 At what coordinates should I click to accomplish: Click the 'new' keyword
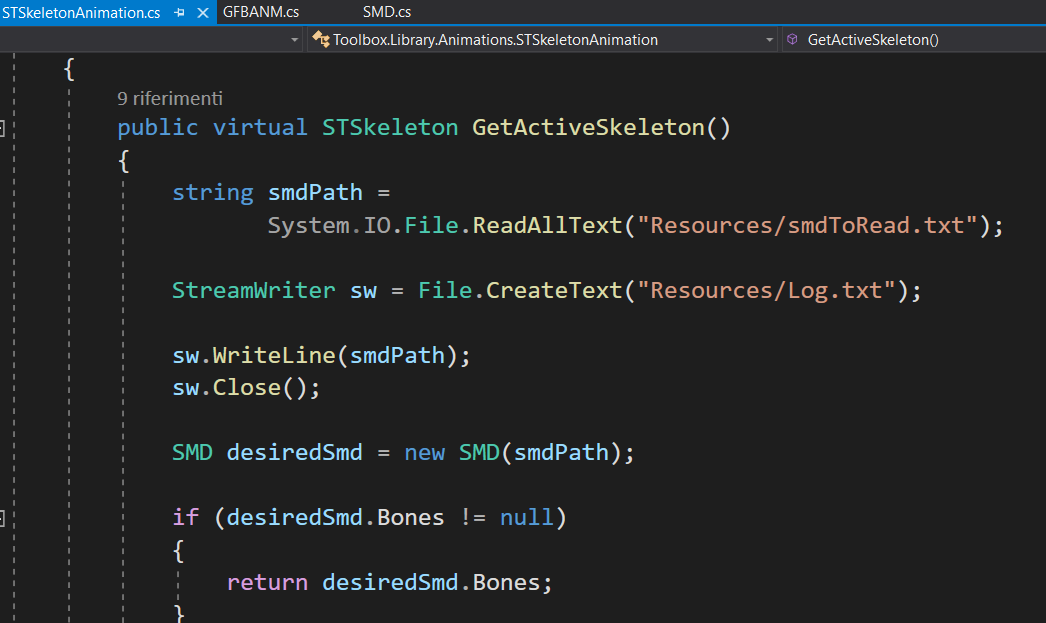(x=424, y=453)
